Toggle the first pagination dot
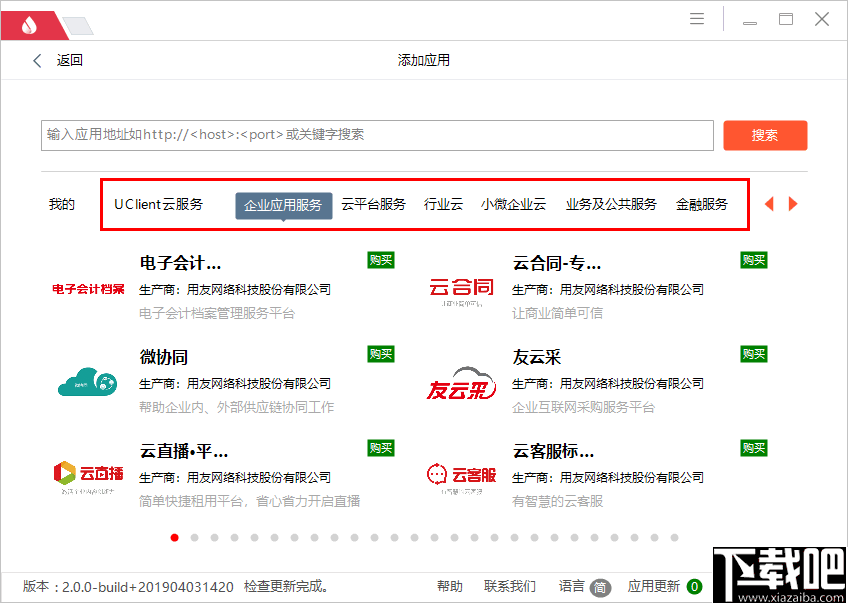Viewport: 848px width, 603px height. click(x=174, y=537)
